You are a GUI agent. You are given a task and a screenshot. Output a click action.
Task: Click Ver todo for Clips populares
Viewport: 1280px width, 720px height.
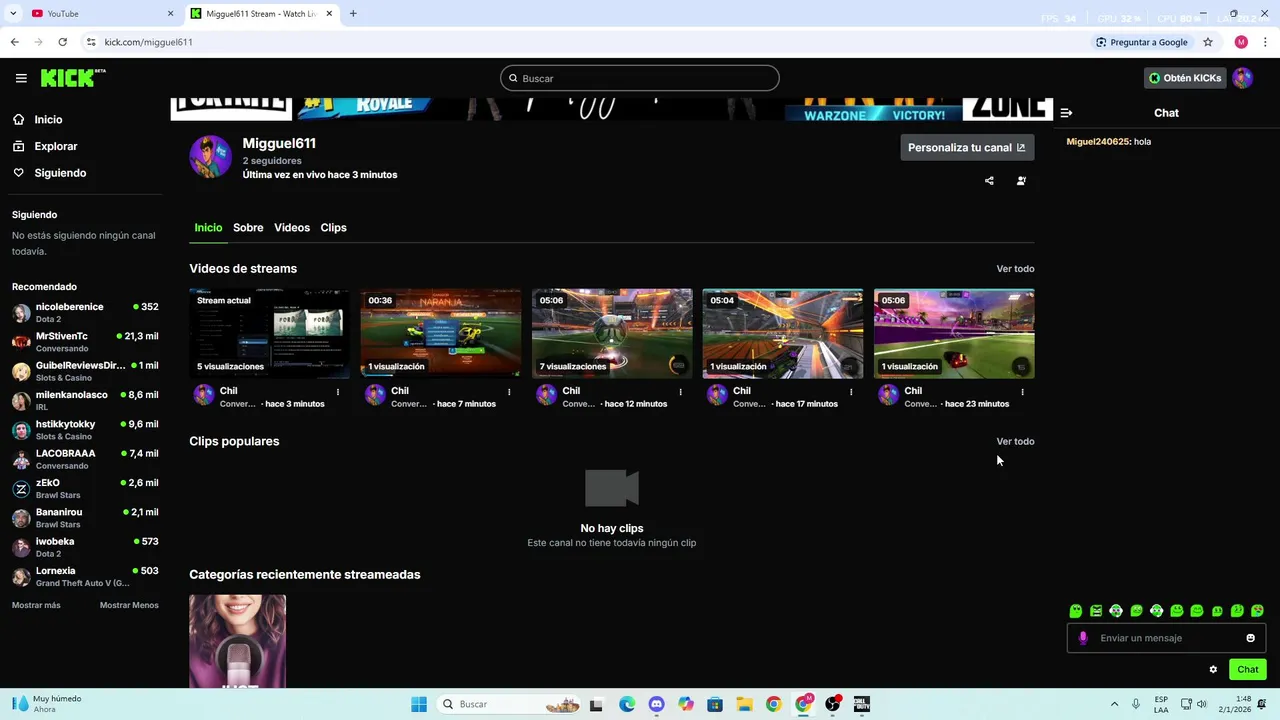coord(1015,441)
